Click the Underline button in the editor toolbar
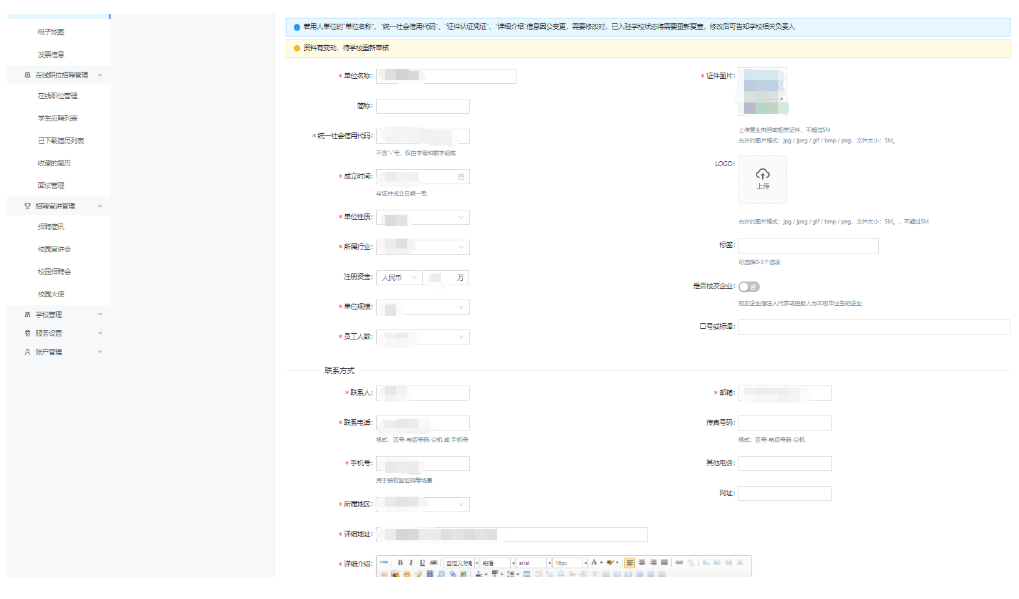 (422, 563)
